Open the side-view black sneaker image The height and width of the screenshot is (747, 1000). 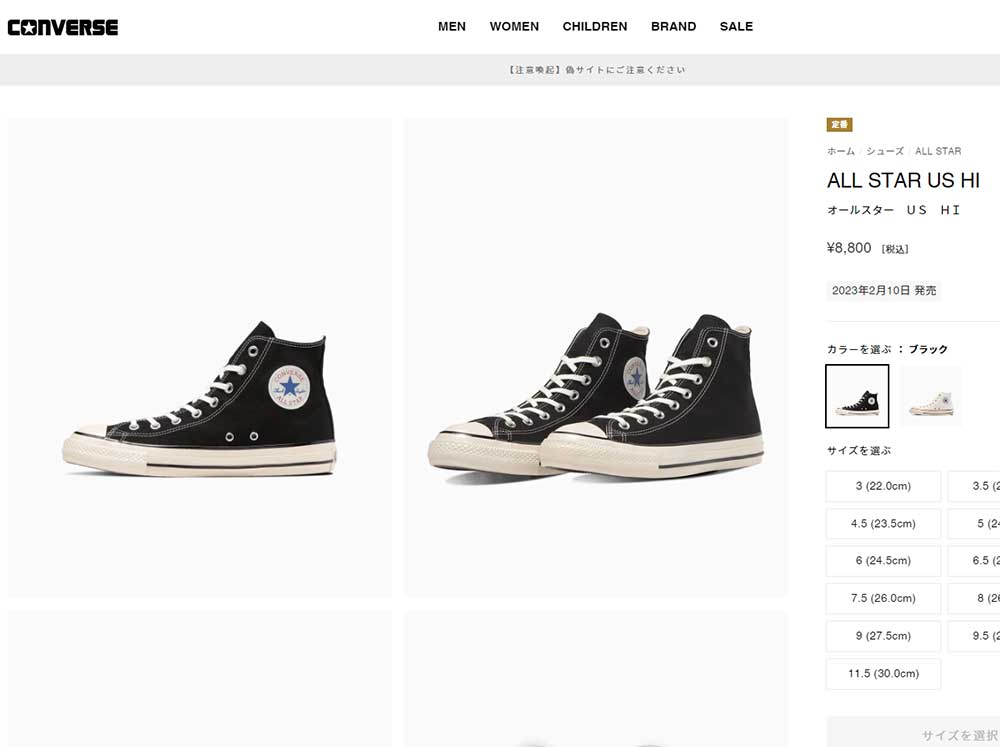click(200, 357)
